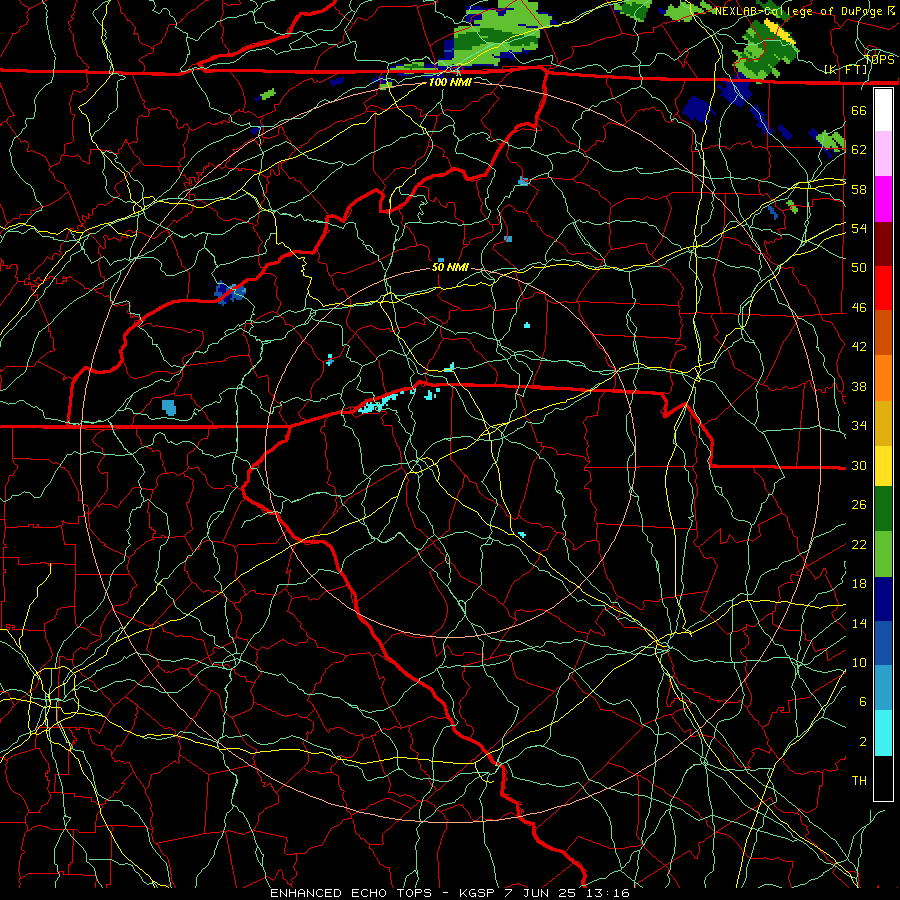Click the dark green legend swatch near 26
This screenshot has width=900, height=900.
[883, 509]
